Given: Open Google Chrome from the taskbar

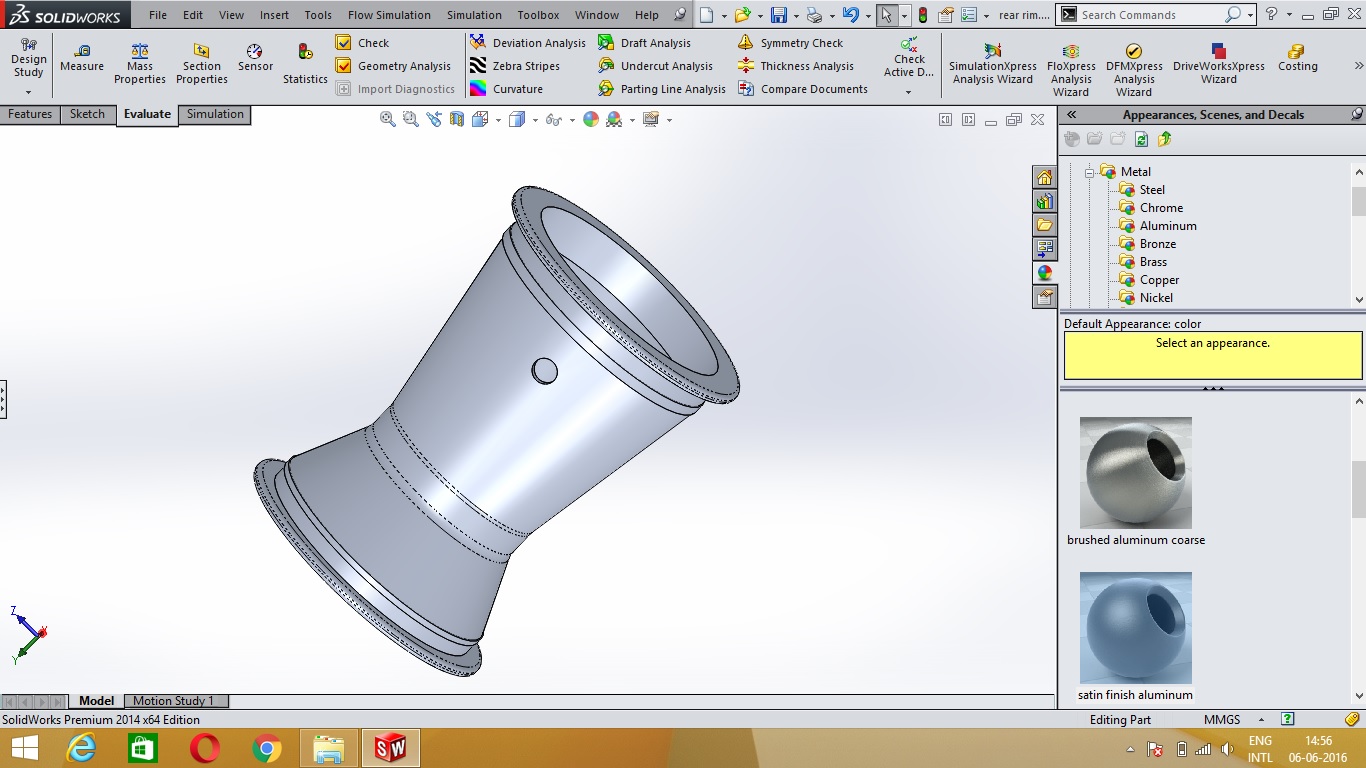Looking at the screenshot, I should coord(267,748).
